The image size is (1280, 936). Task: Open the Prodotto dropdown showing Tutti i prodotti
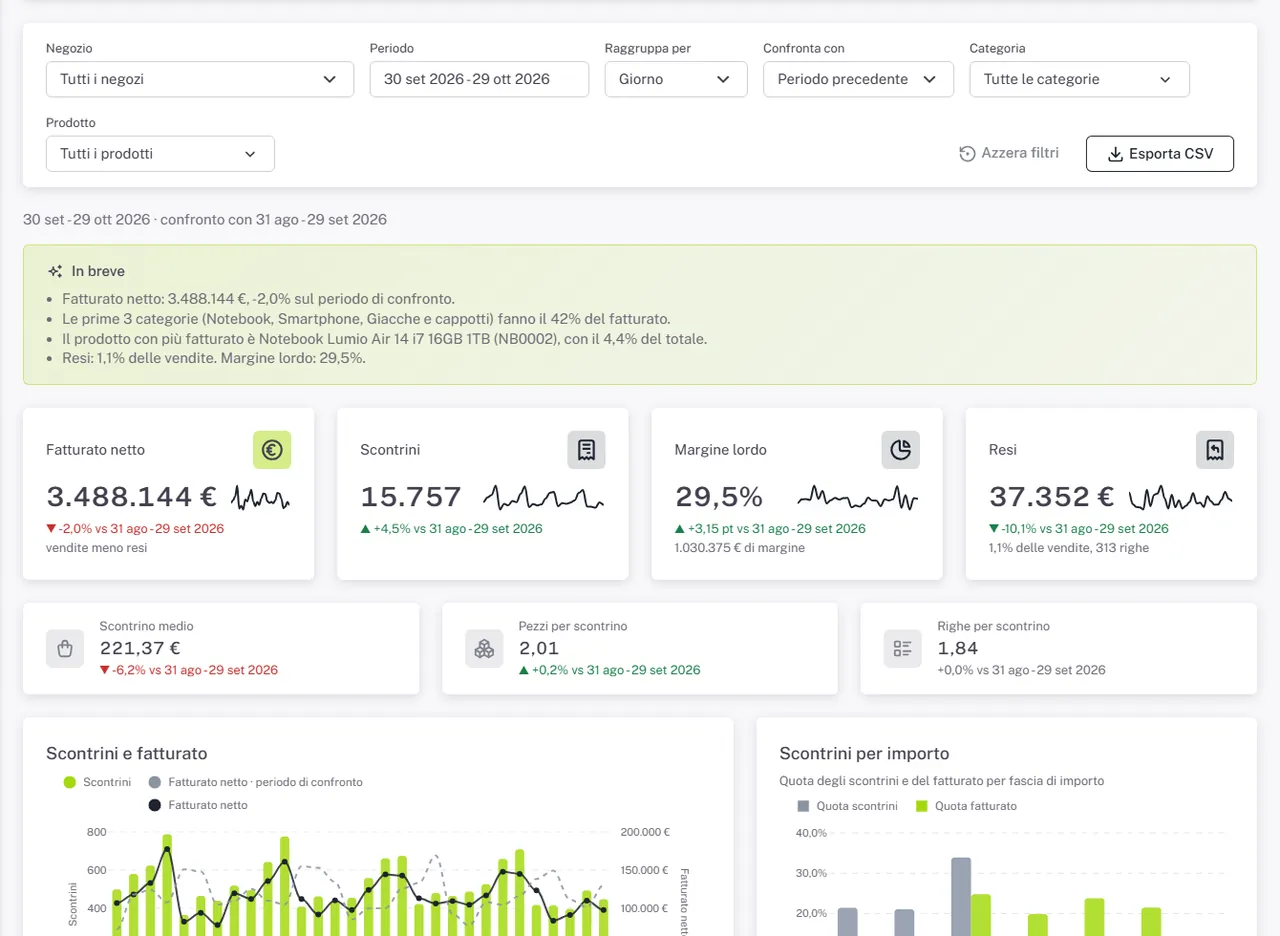pyautogui.click(x=160, y=154)
